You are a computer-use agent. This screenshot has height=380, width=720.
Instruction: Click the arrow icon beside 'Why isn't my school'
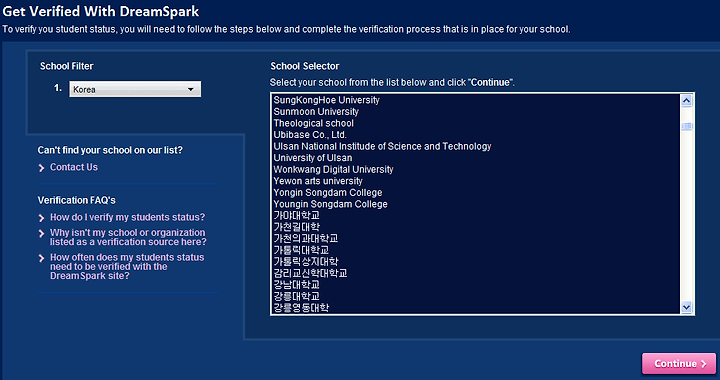(41, 234)
